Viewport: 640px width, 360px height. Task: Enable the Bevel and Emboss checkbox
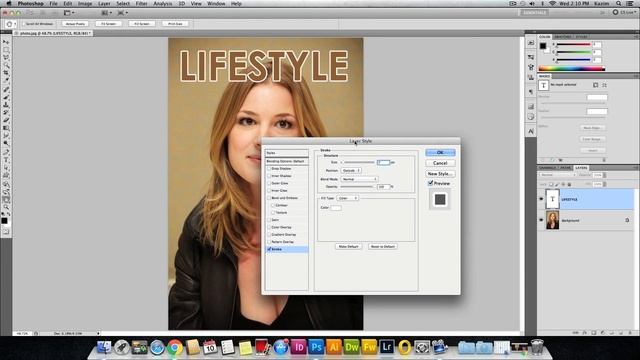point(269,198)
